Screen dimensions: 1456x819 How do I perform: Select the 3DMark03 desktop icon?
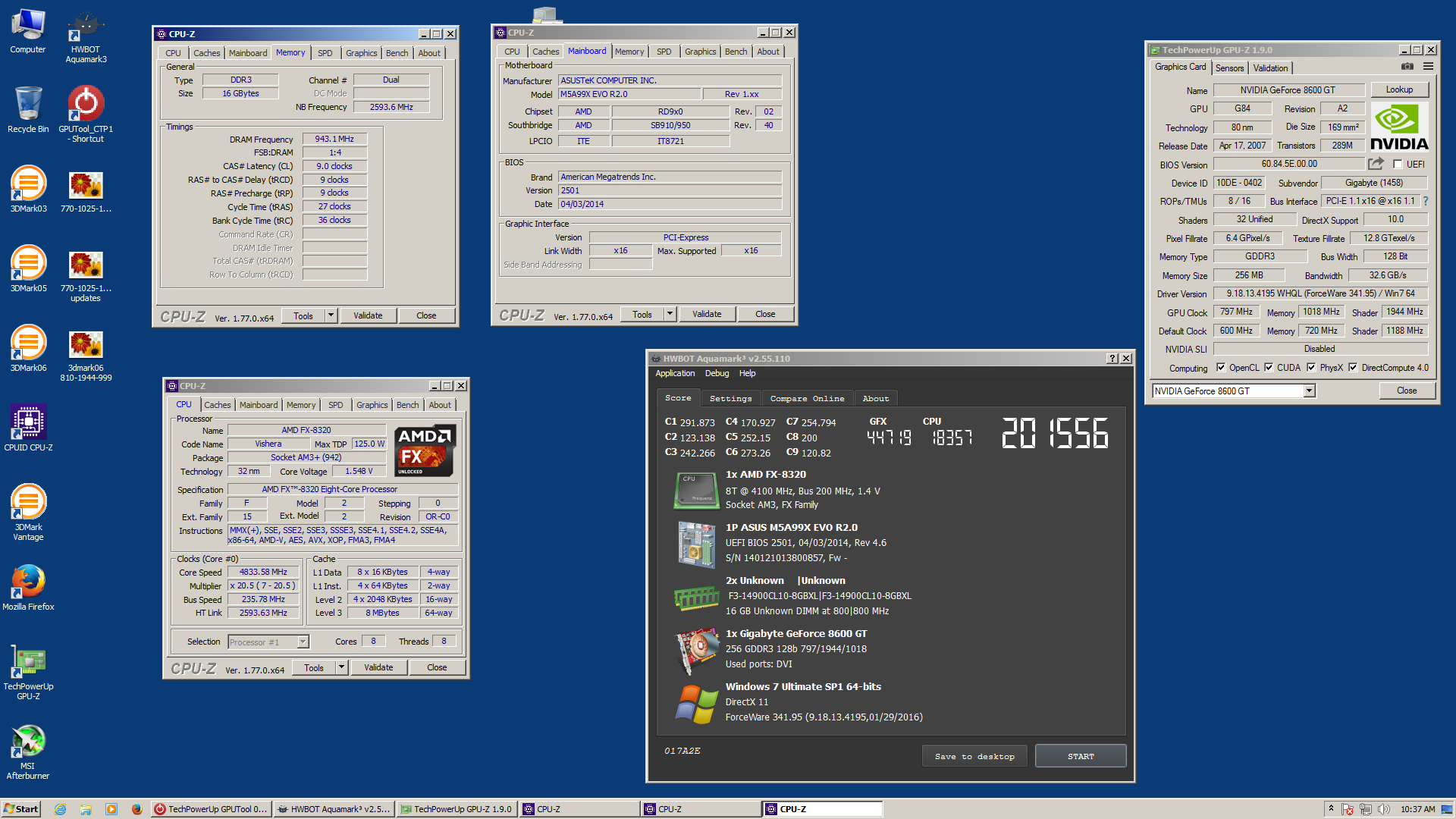[28, 189]
